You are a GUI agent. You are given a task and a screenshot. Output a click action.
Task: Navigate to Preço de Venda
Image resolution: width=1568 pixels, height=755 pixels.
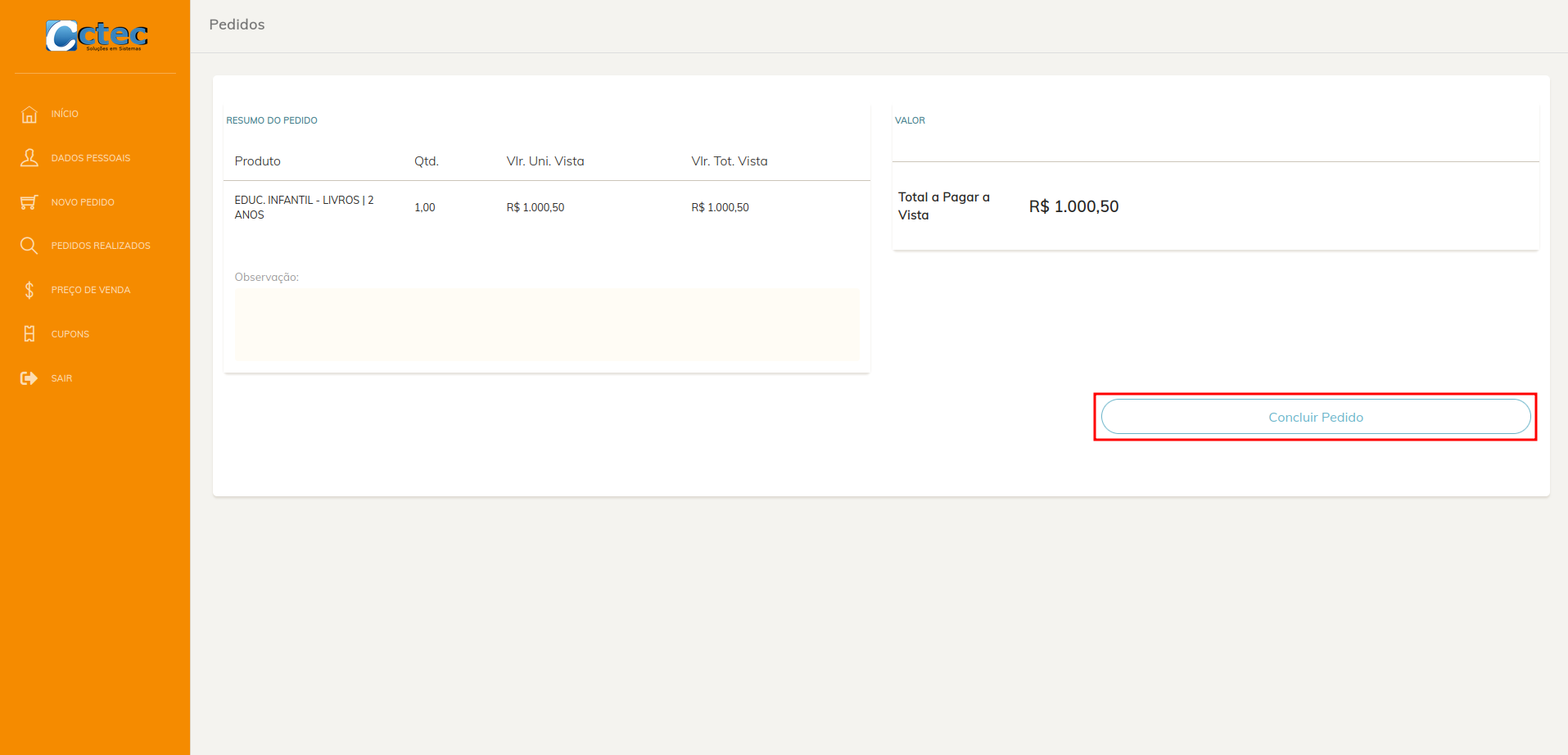pos(91,290)
